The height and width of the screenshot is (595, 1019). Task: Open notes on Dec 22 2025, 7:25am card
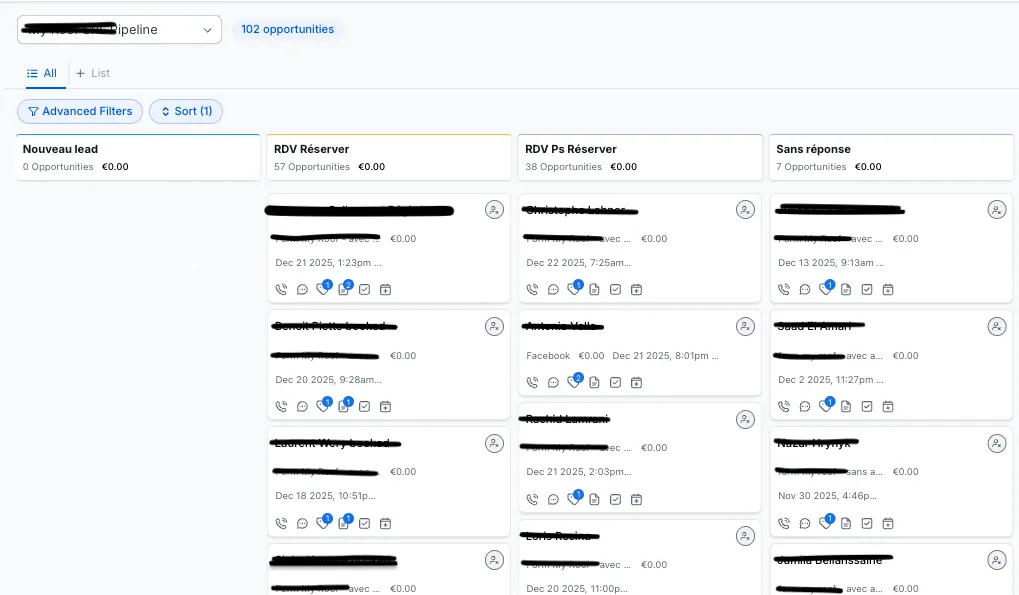[x=595, y=290]
